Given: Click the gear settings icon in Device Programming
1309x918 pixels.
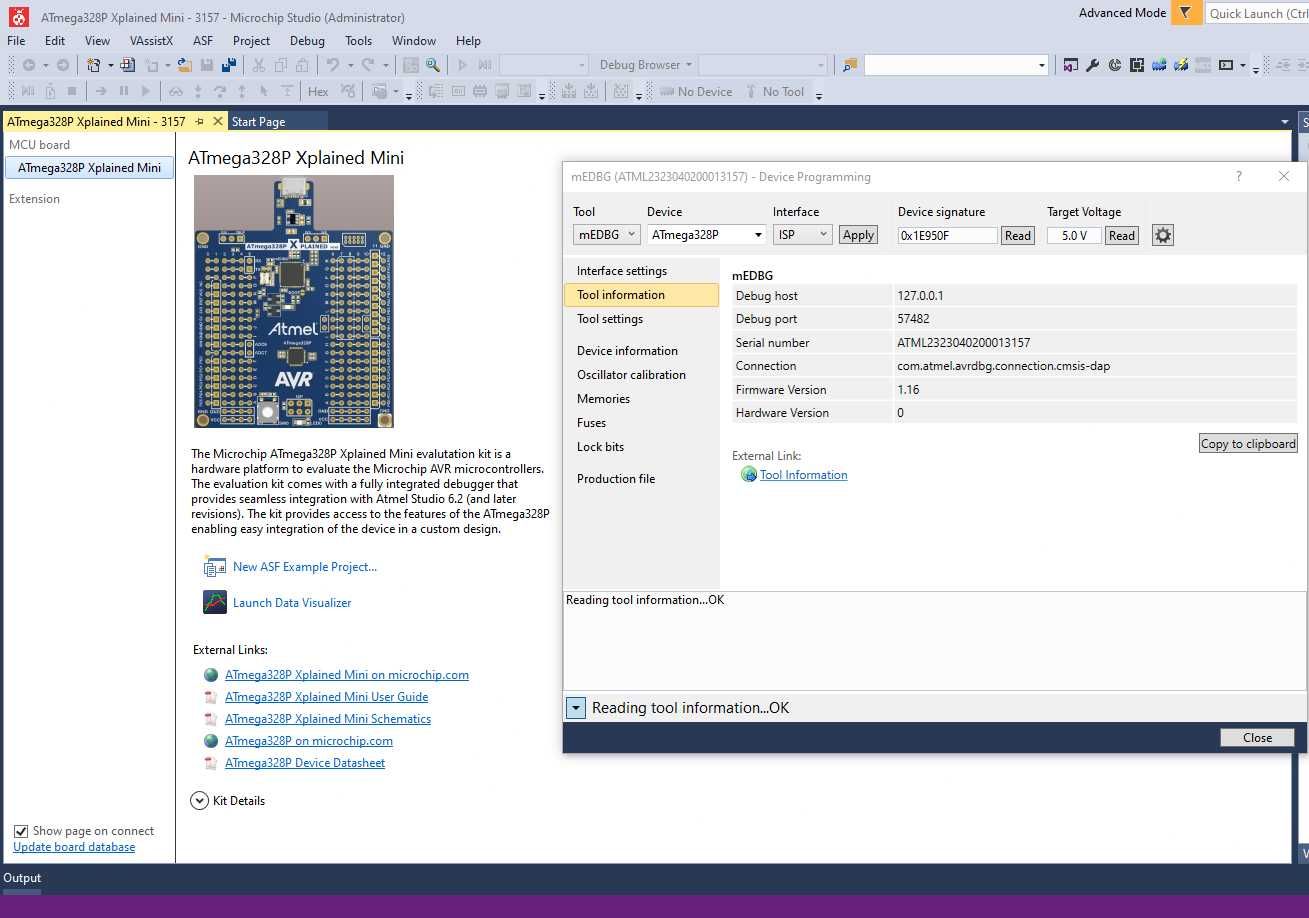Looking at the screenshot, I should coord(1162,235).
